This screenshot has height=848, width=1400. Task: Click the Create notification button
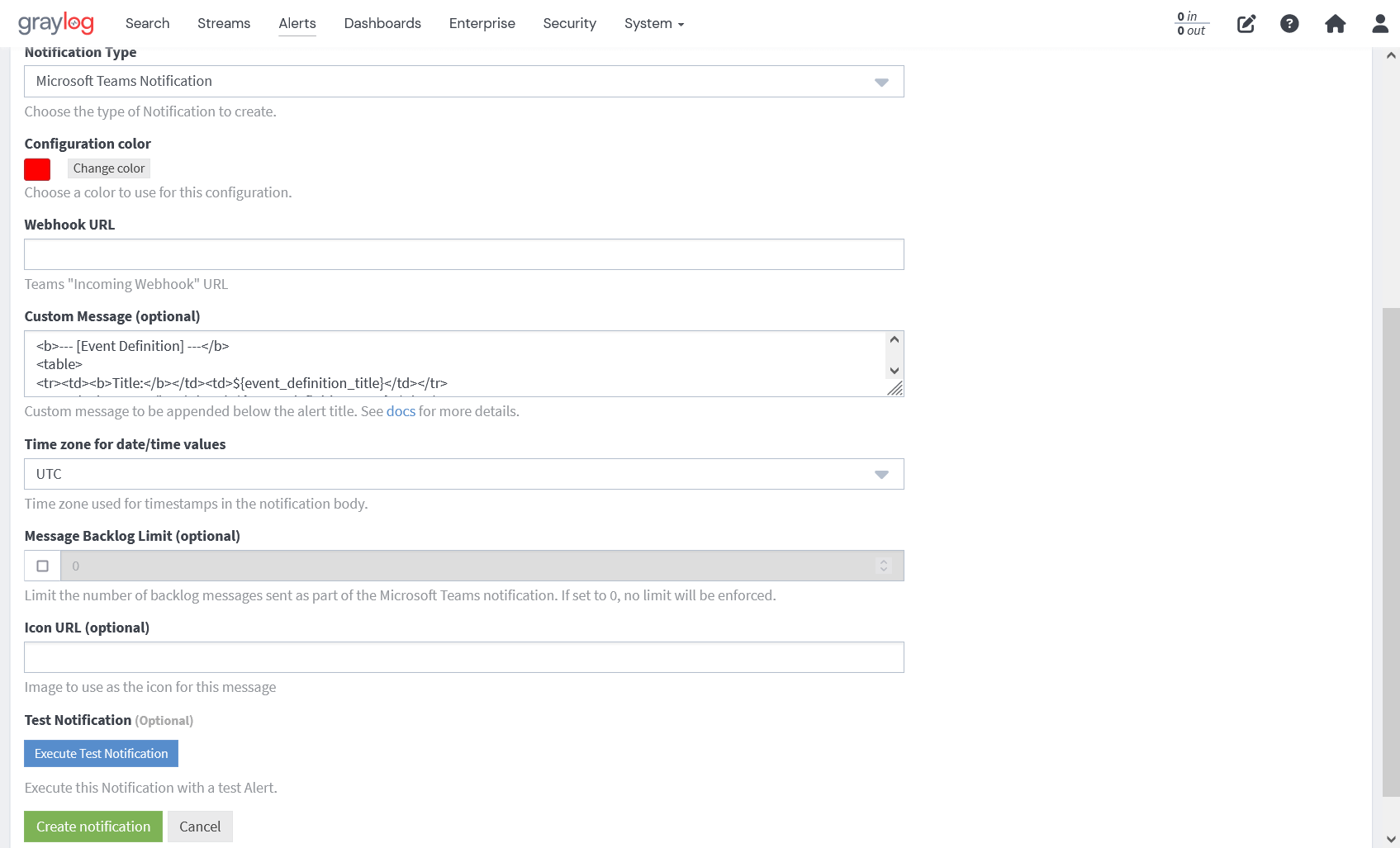point(93,827)
